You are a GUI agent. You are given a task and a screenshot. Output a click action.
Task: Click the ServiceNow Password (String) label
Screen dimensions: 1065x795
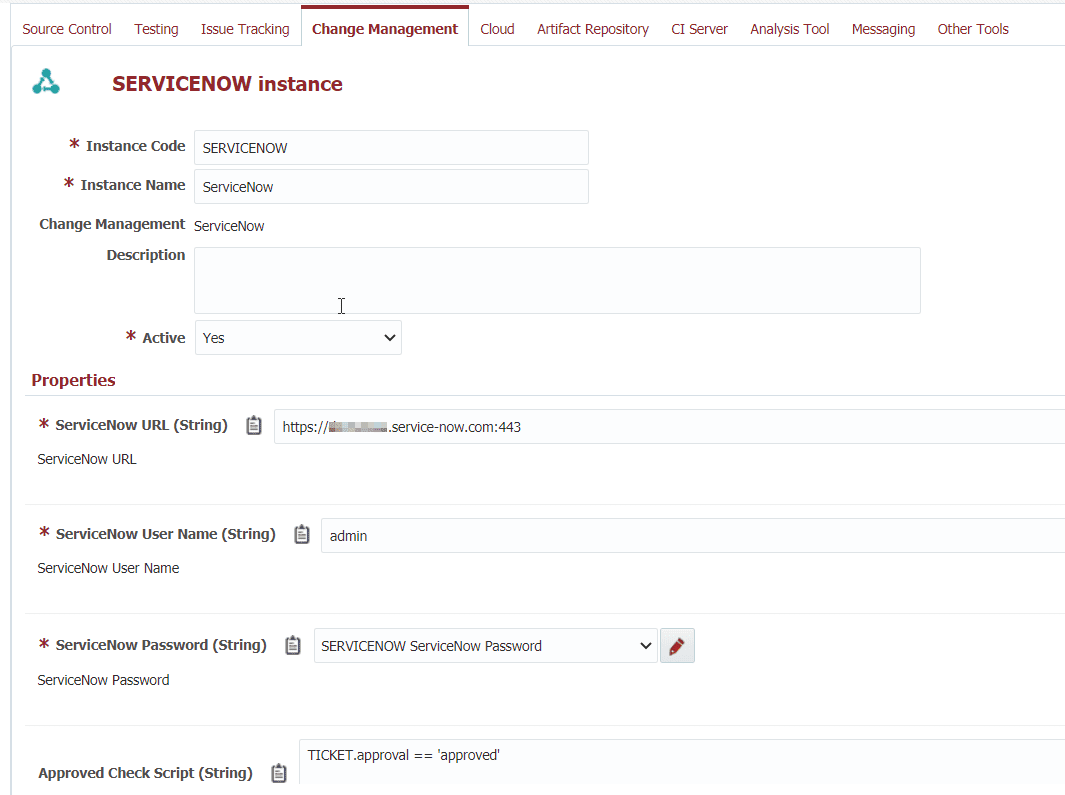point(161,645)
